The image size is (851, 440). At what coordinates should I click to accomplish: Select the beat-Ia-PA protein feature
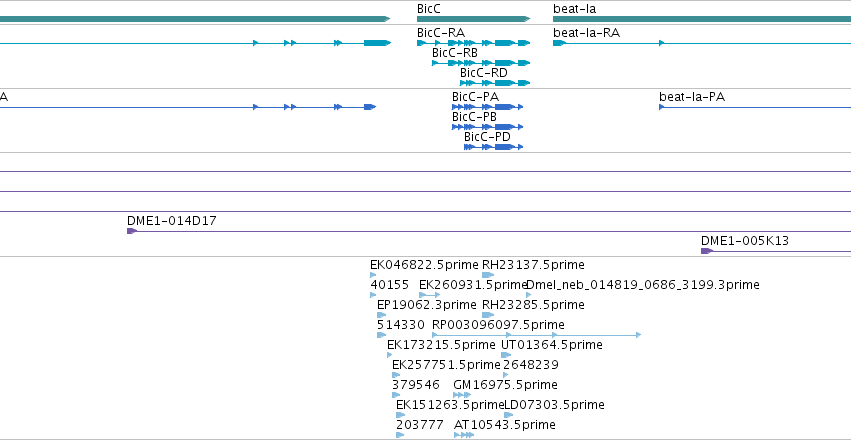755,107
